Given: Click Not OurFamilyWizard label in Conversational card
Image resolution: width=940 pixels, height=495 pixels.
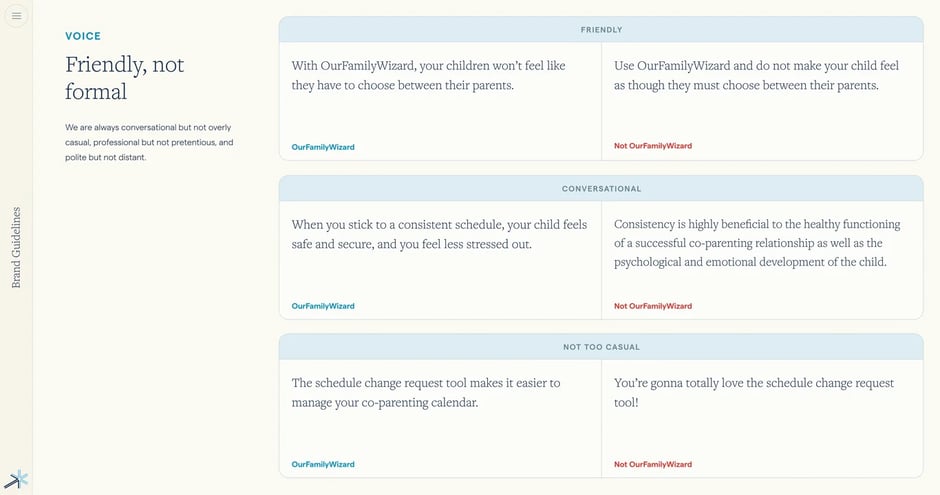Looking at the screenshot, I should click(x=653, y=306).
